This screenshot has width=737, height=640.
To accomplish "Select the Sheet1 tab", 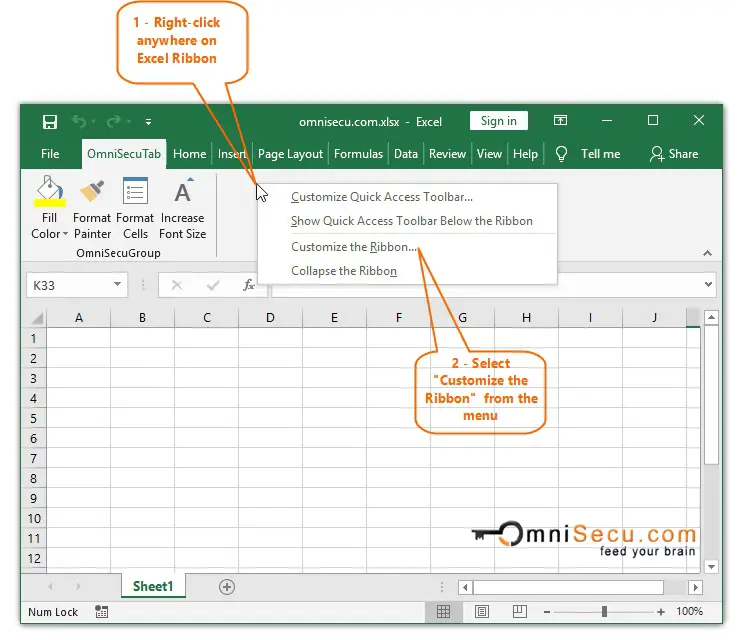I will 153,586.
